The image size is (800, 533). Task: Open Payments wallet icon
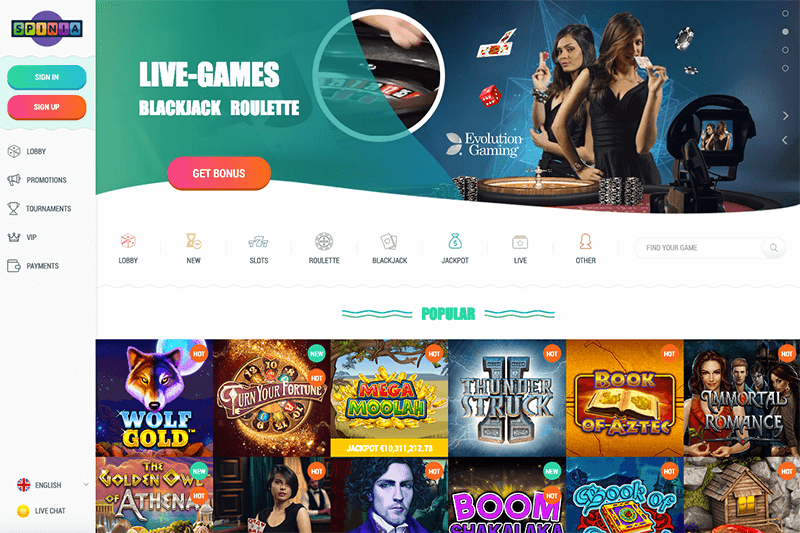[14, 266]
